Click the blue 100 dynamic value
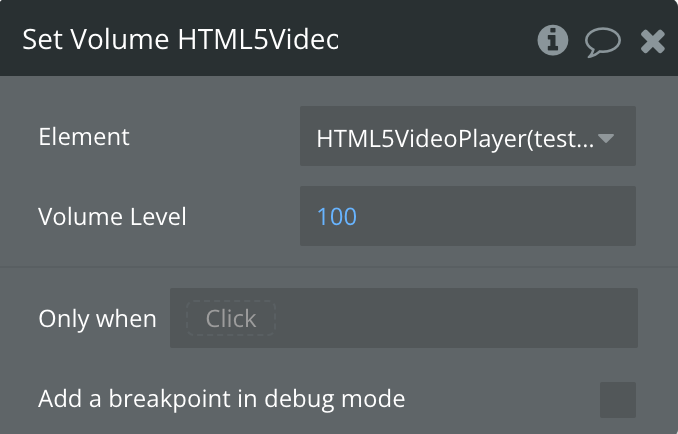This screenshot has width=678, height=434. (x=337, y=217)
